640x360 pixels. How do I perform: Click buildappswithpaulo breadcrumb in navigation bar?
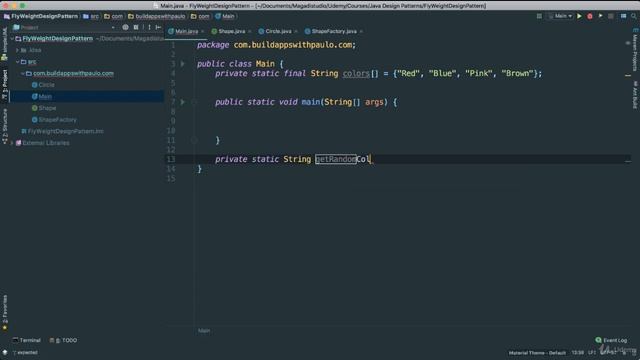(x=156, y=16)
